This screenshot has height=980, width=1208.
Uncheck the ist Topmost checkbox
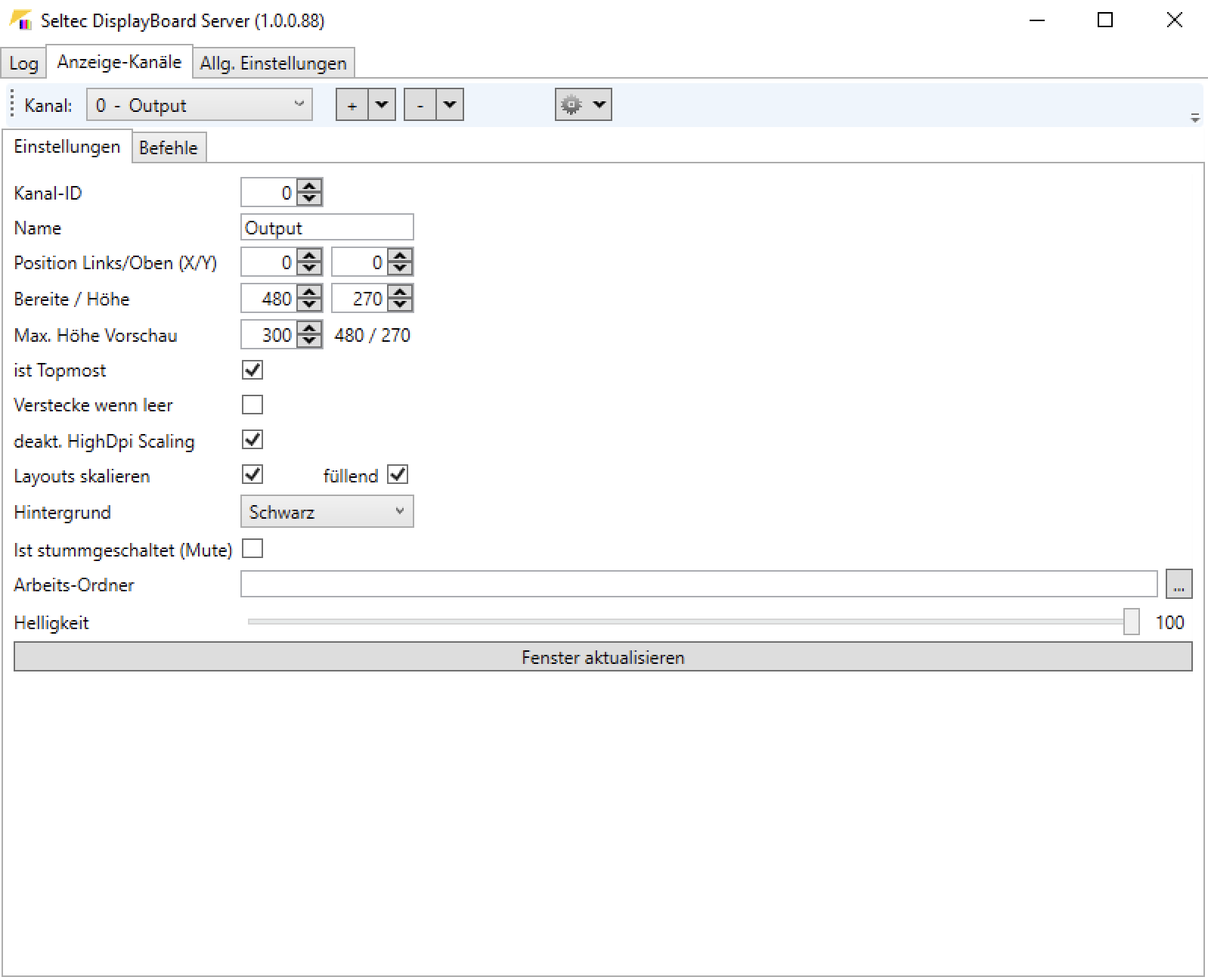pos(252,370)
